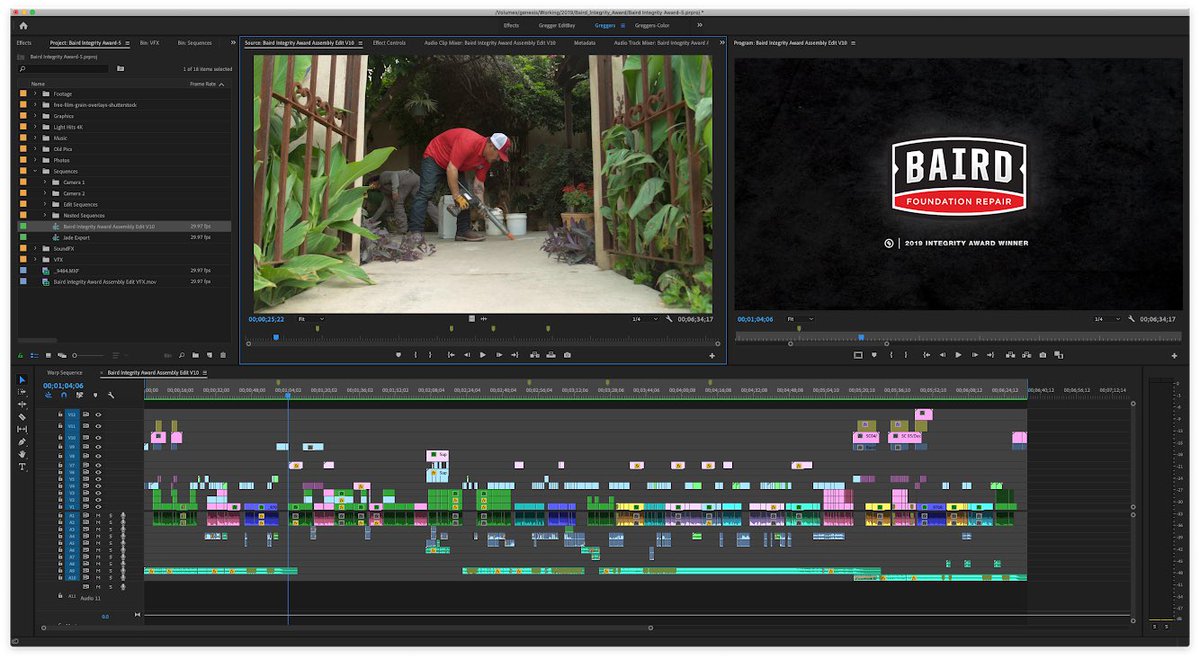This screenshot has height=659, width=1200.
Task: Expand the SoundFX bin
Action: (35, 248)
